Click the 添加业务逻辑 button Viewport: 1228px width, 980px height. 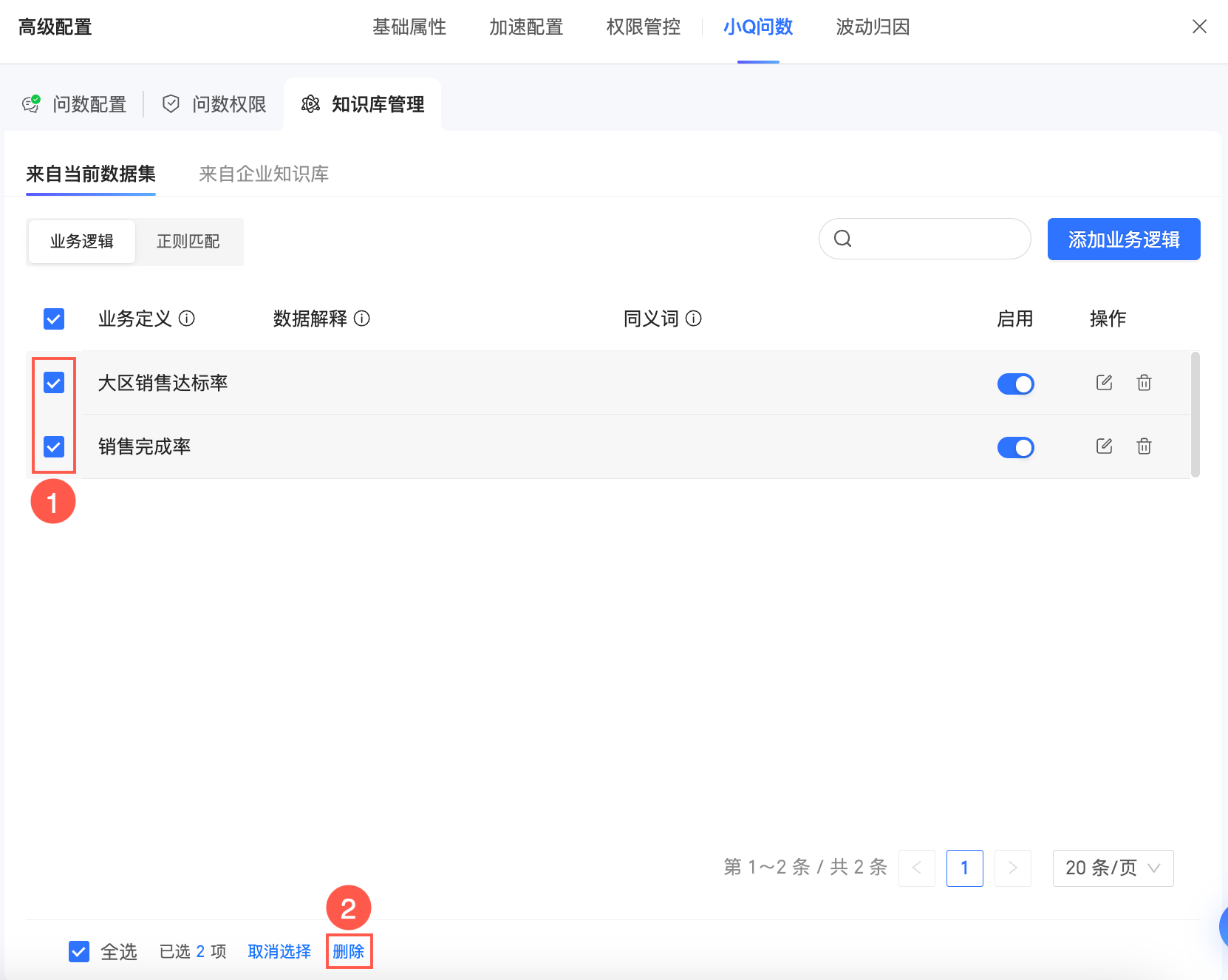(1124, 239)
